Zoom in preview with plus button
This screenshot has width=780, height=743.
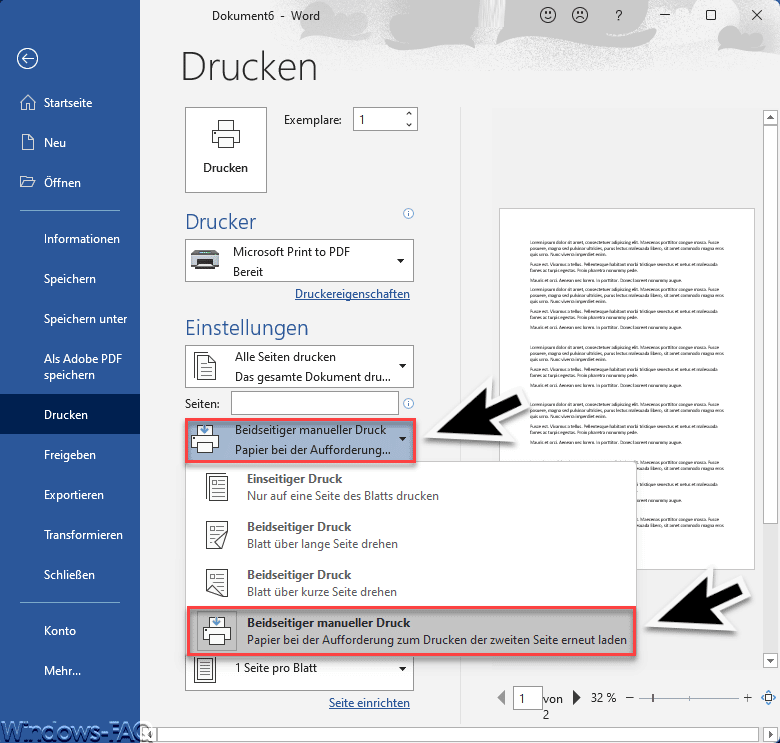point(747,698)
